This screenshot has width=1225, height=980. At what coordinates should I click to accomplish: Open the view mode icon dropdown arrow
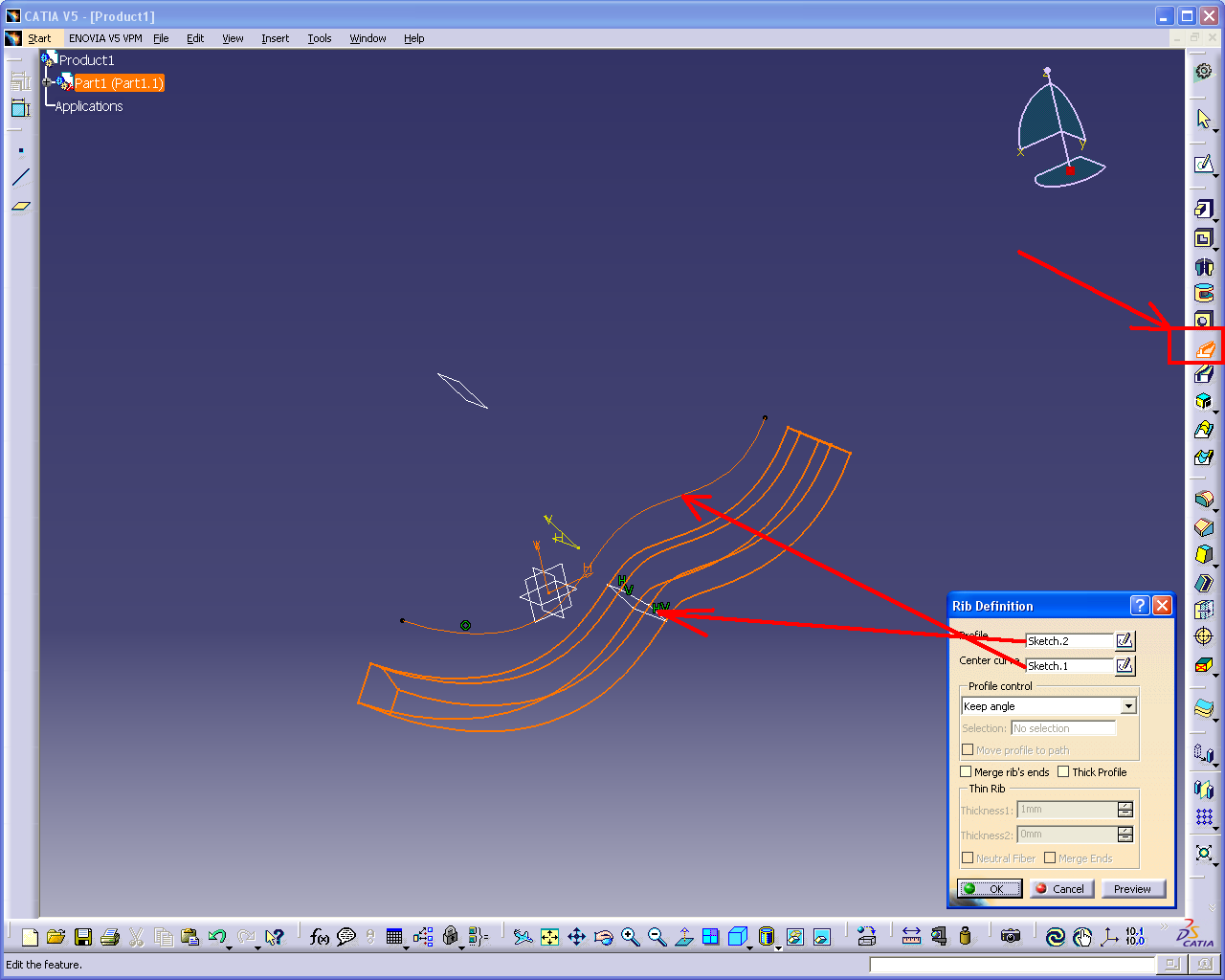point(779,947)
